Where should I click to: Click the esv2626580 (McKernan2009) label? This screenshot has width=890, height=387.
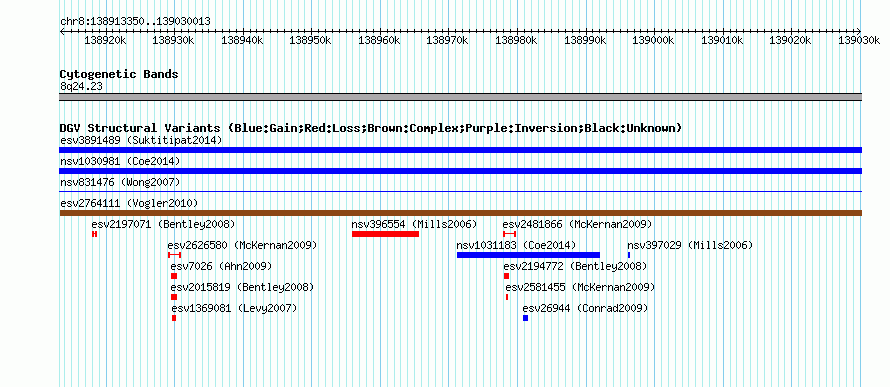[242, 245]
